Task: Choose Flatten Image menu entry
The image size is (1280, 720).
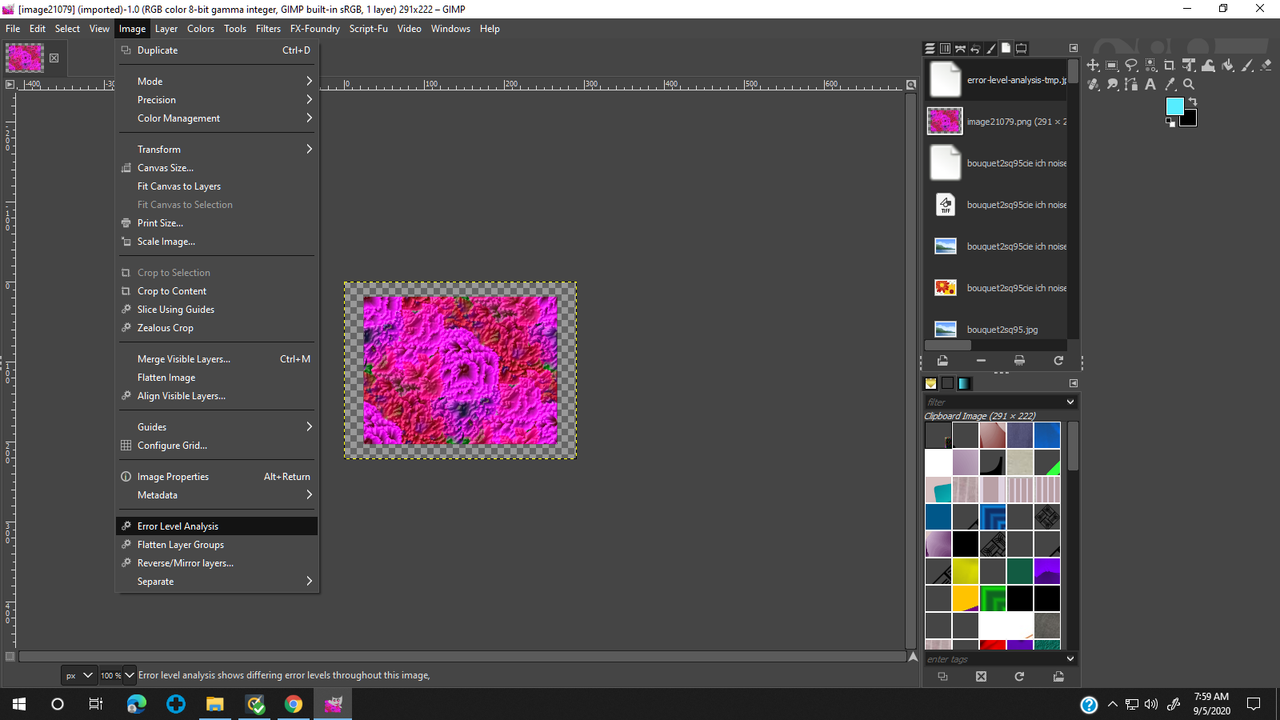Action: click(x=217, y=378)
